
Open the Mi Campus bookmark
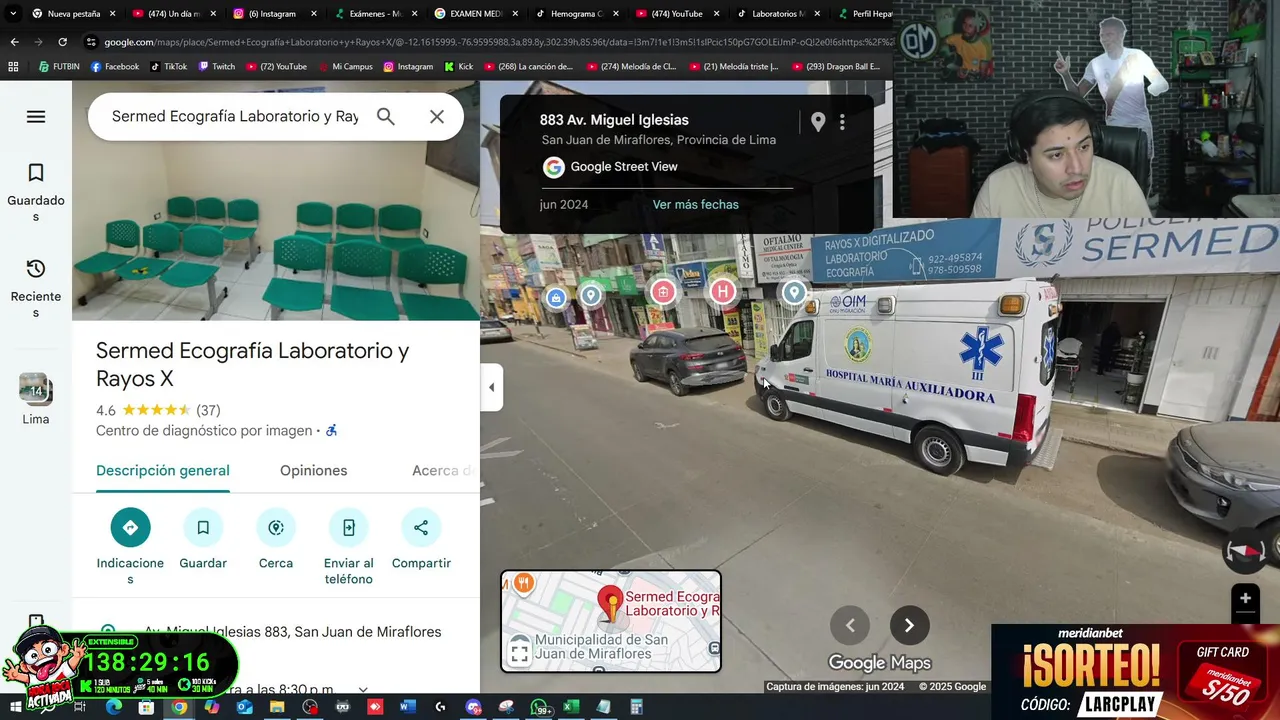pyautogui.click(x=345, y=67)
